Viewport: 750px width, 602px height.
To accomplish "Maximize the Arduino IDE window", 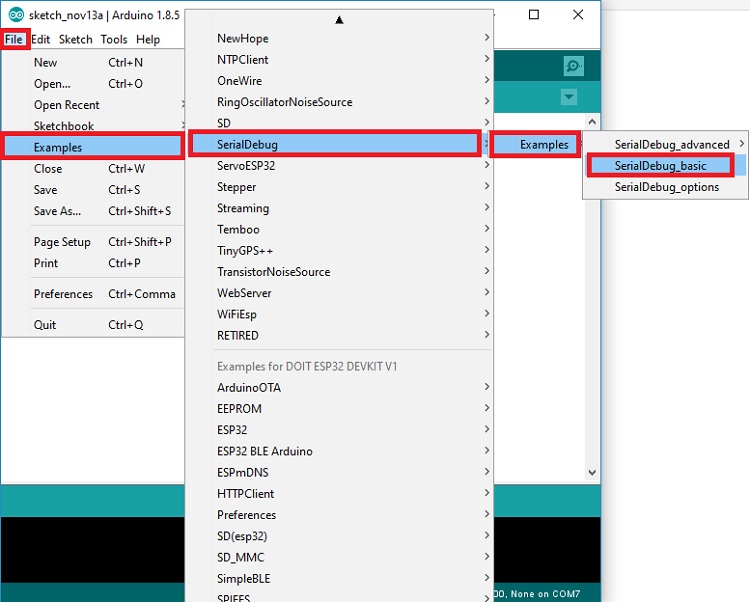I will point(534,15).
